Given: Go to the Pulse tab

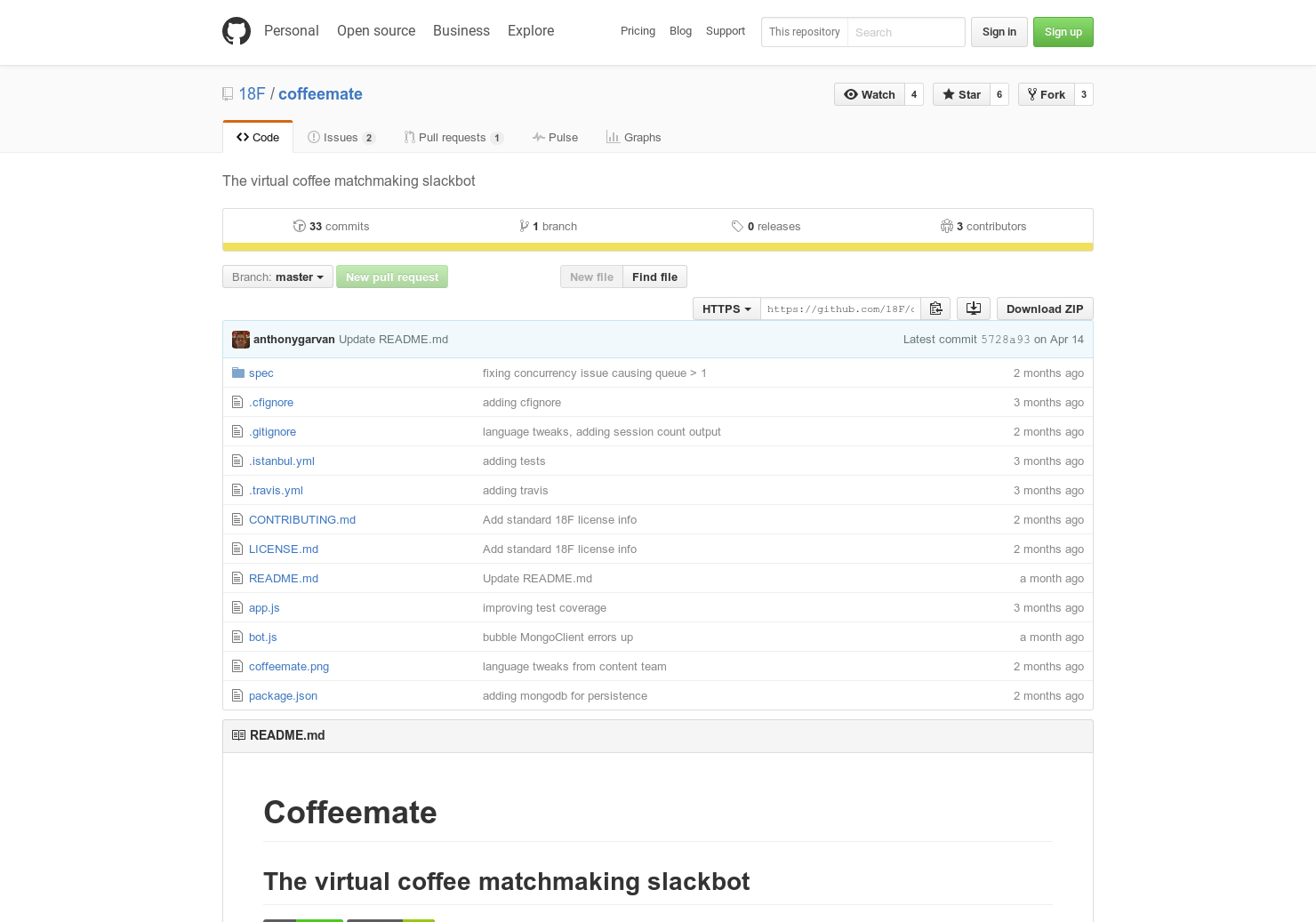Looking at the screenshot, I should click(555, 137).
